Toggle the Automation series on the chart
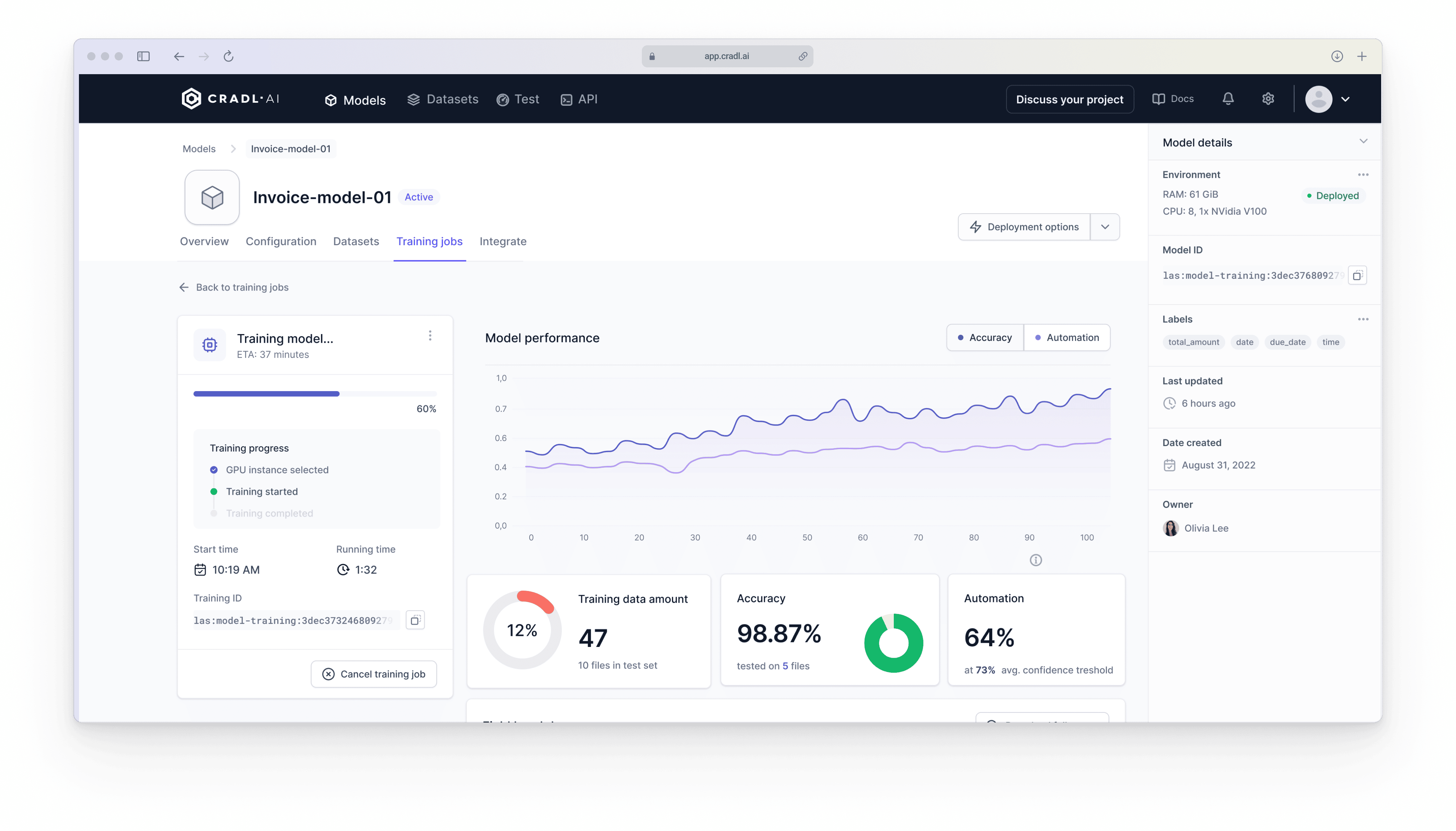This screenshot has height=831, width=1456. click(1067, 337)
